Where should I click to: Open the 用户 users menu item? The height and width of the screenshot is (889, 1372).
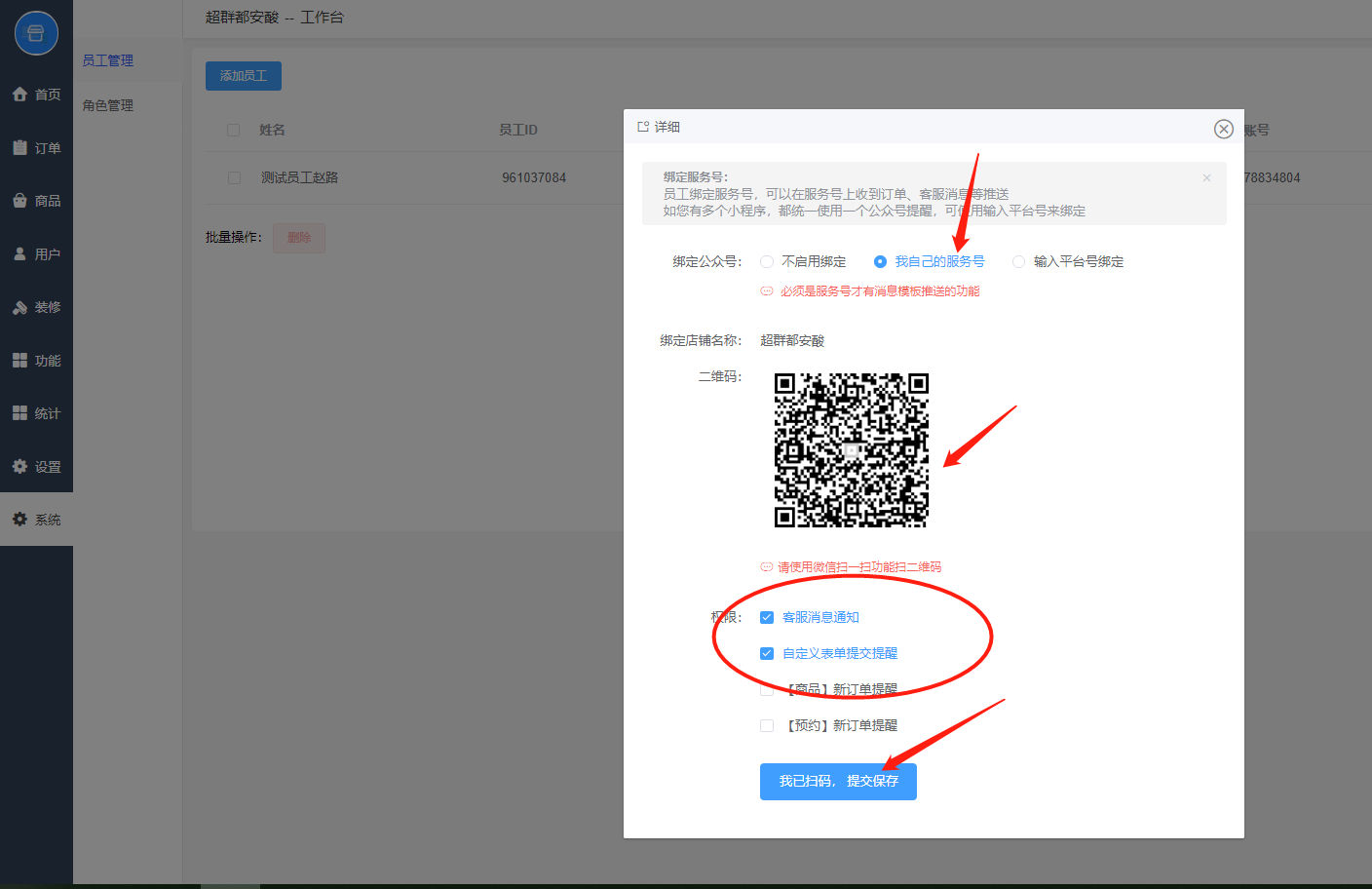[x=36, y=254]
